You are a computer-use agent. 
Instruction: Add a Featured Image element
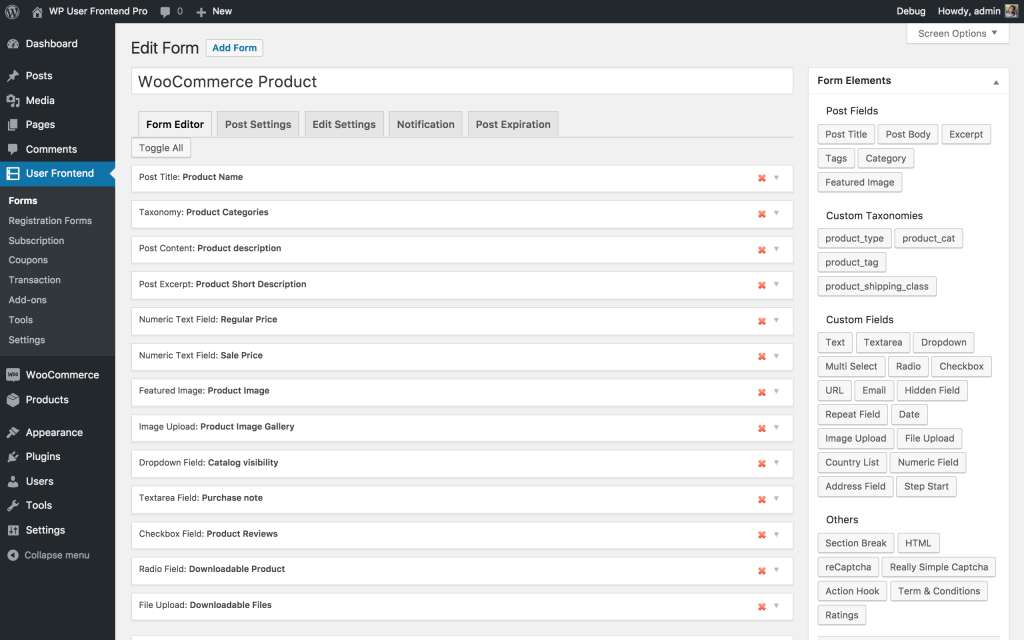tap(860, 182)
